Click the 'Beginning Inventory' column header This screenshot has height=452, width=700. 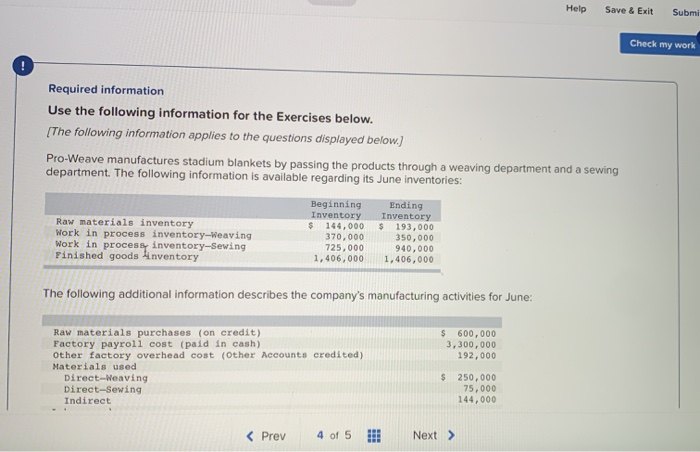coord(336,209)
